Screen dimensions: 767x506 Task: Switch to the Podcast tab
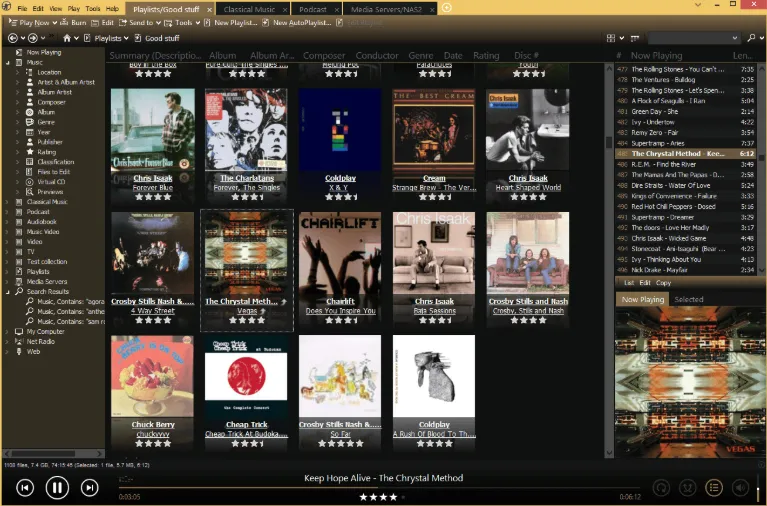click(313, 9)
